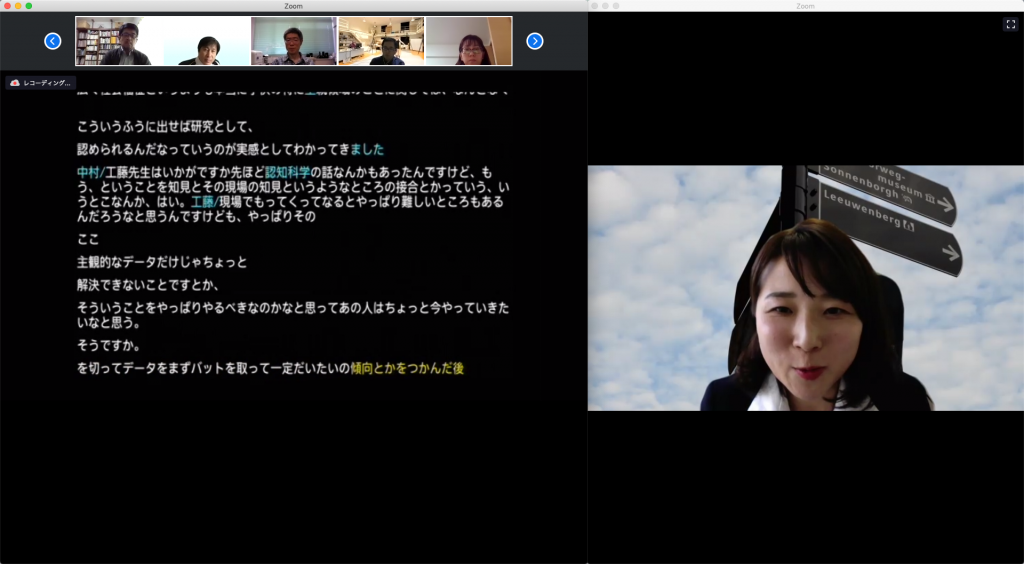Screen dimensions: 1024x564
Task: Click the cyan word ました in captions
Action: pyautogui.click(x=367, y=149)
